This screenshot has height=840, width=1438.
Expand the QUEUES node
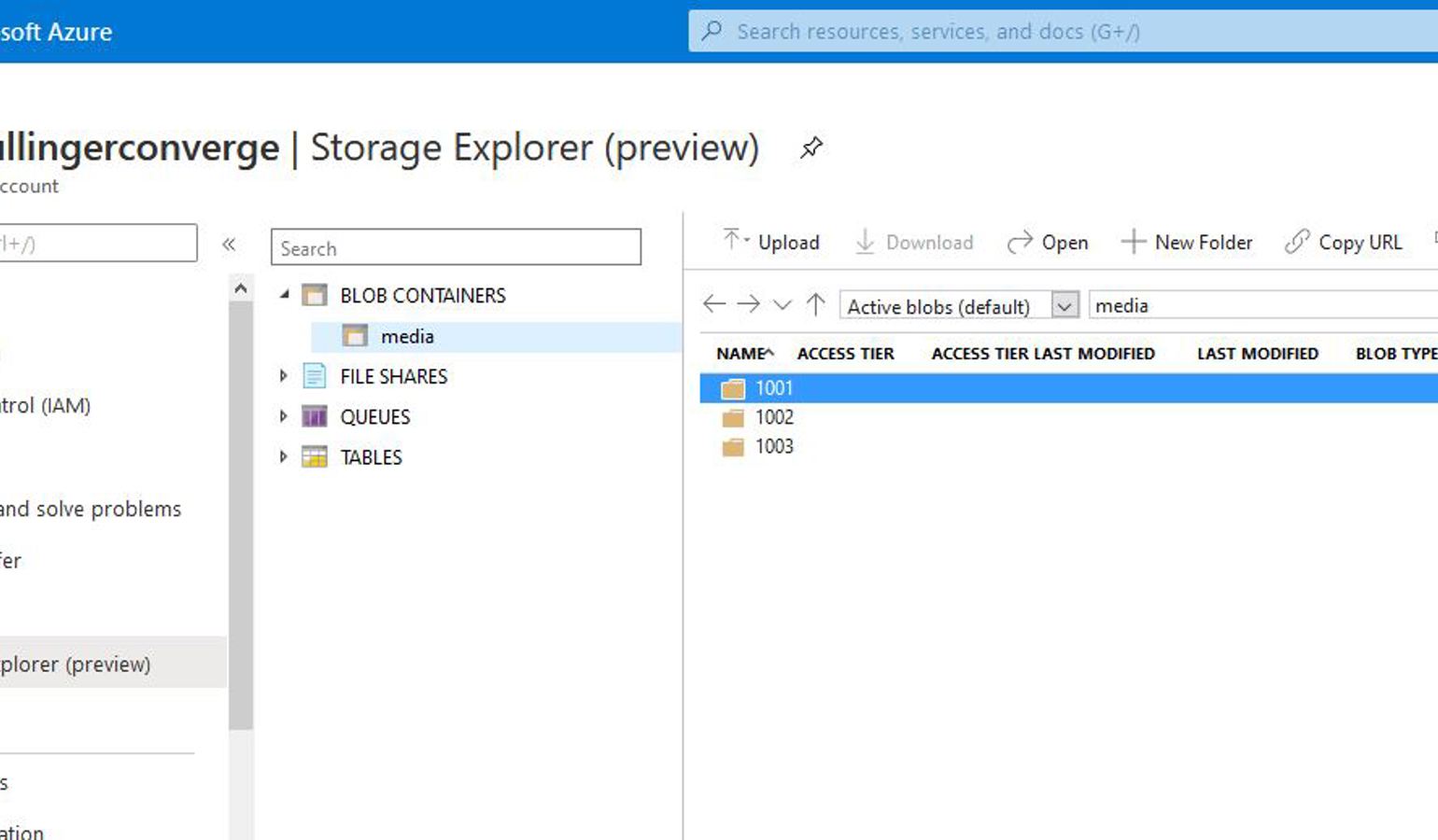pyautogui.click(x=283, y=416)
